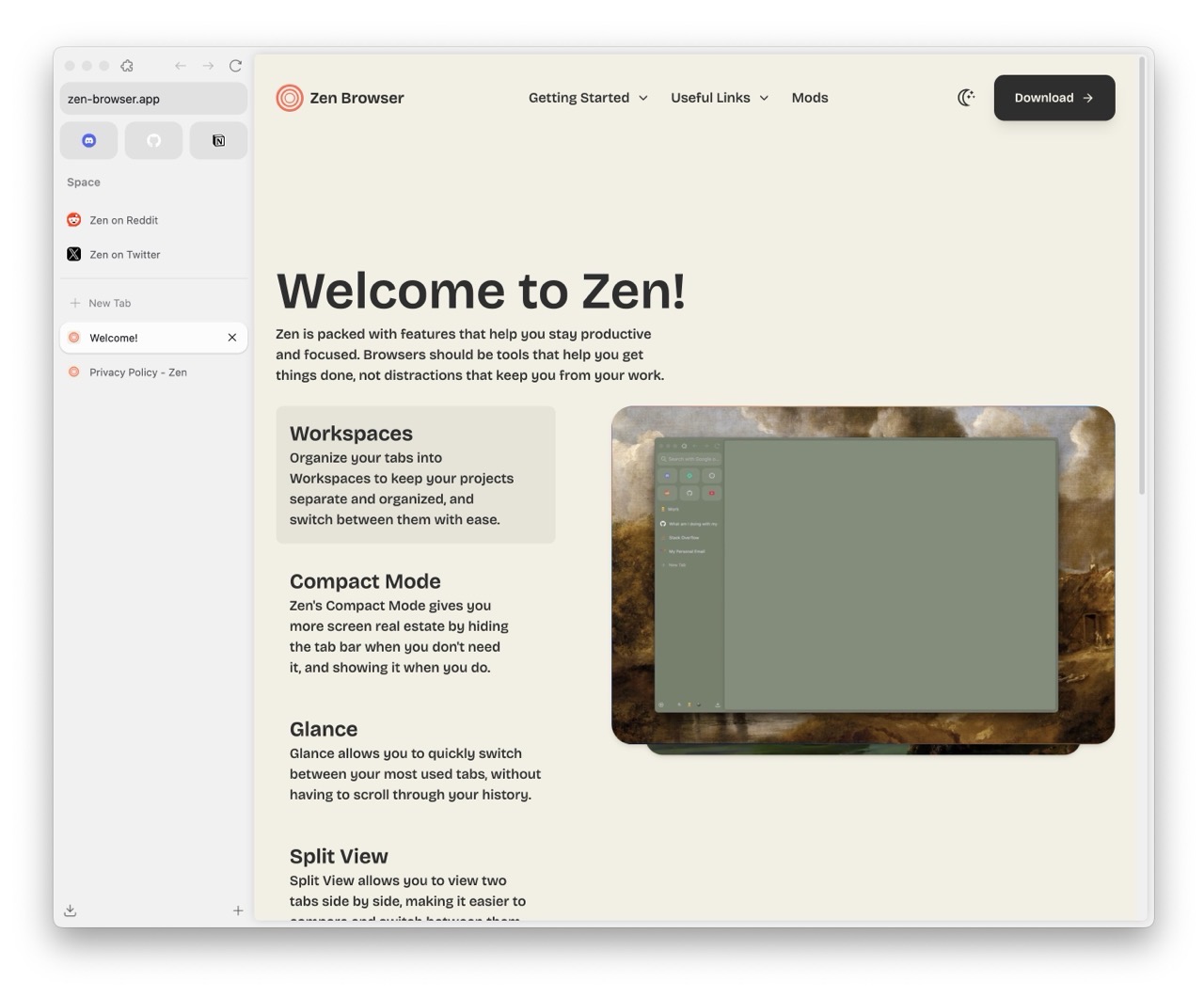Open downloads icon at sidebar bottom

[71, 910]
